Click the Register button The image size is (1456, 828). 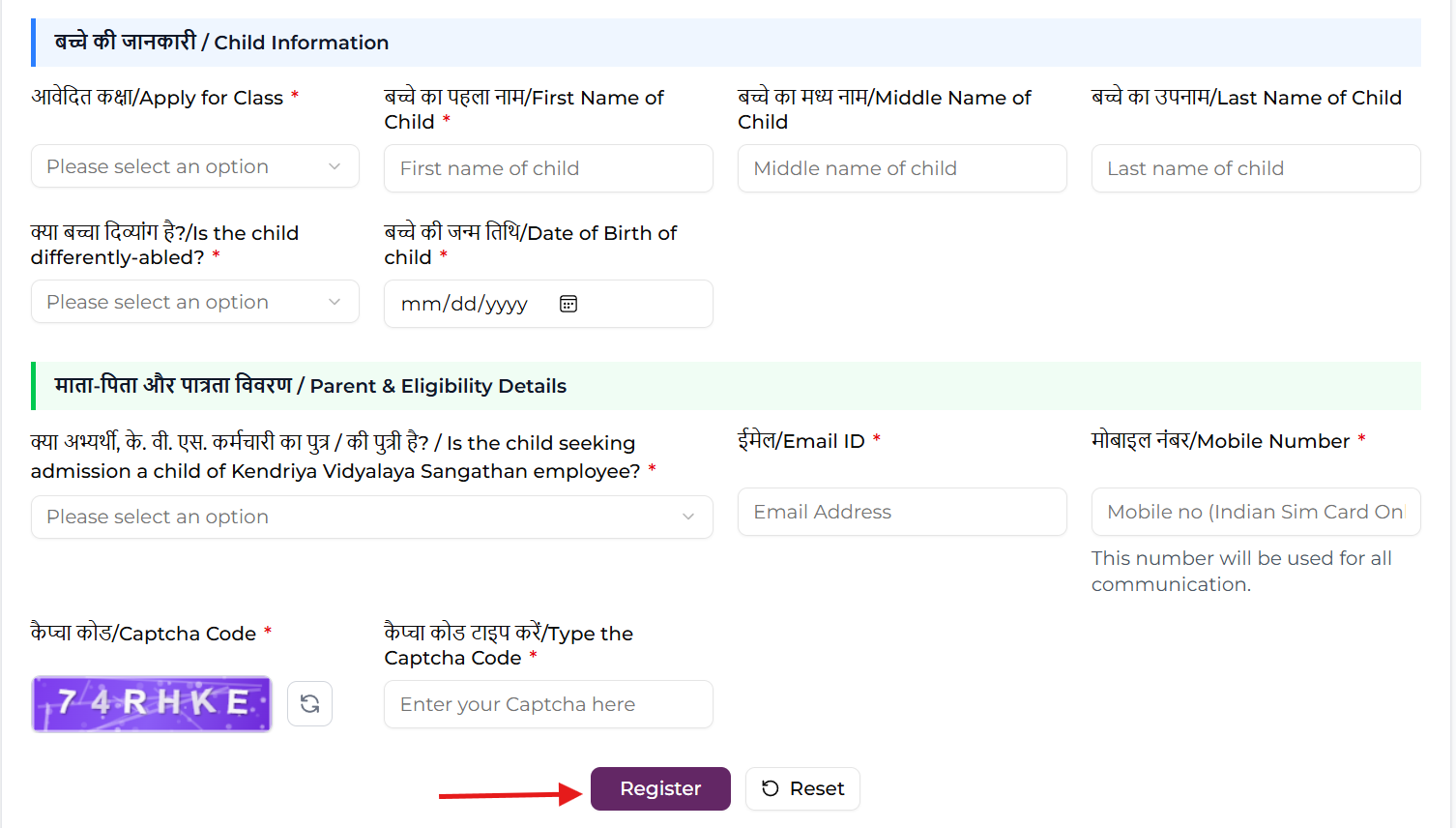[660, 788]
